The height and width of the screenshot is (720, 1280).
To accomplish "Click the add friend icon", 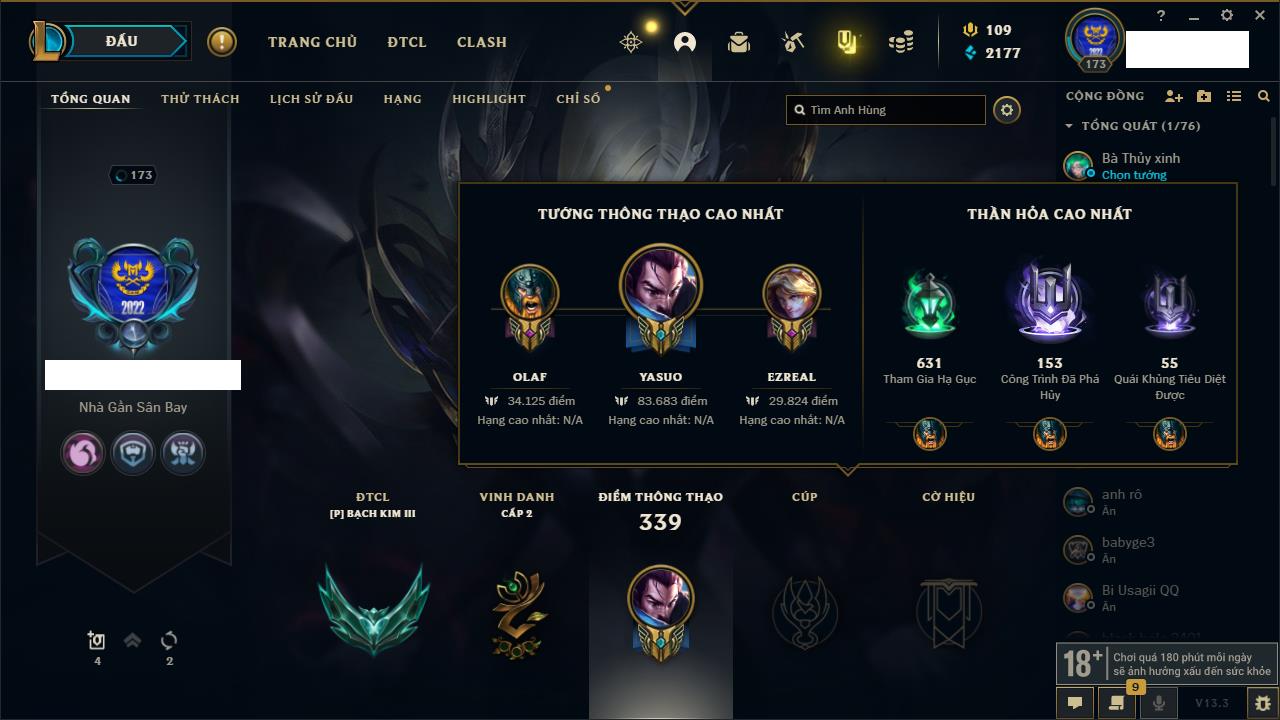I will point(1174,96).
